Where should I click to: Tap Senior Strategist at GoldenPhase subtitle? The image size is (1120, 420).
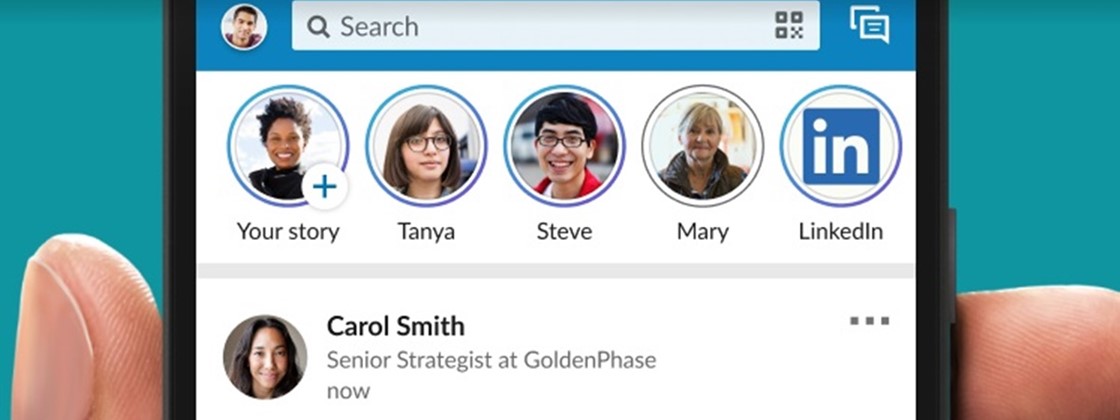point(491,359)
